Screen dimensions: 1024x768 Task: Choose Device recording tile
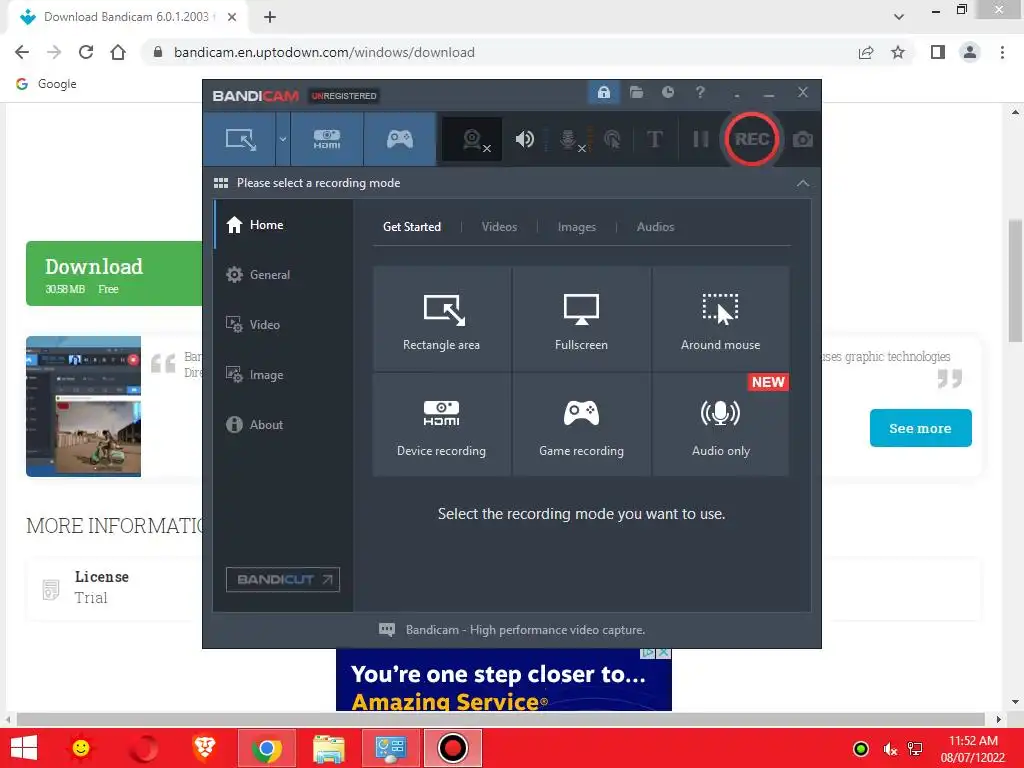(x=441, y=424)
